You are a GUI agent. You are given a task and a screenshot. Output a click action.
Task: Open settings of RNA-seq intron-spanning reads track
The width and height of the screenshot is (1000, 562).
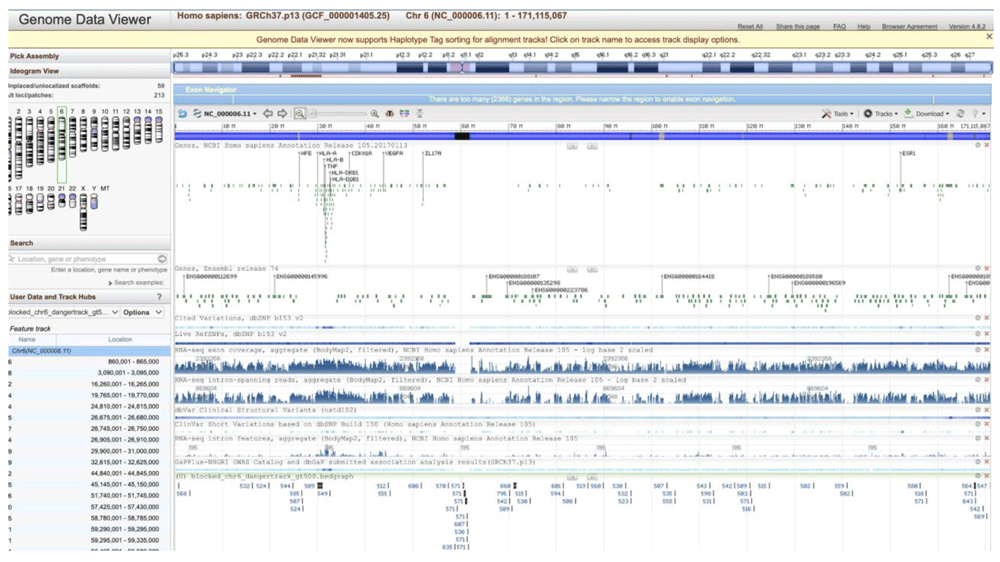(x=978, y=380)
